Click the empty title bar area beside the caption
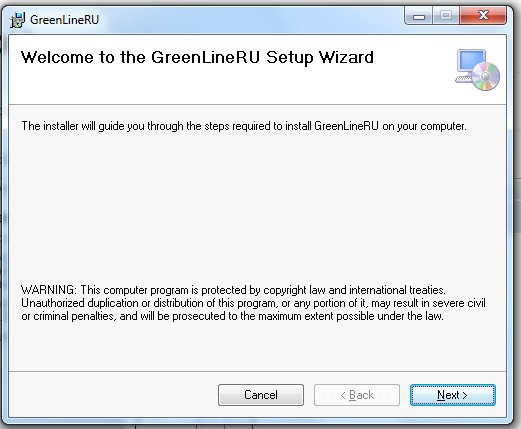The height and width of the screenshot is (429, 521). click(x=250, y=19)
